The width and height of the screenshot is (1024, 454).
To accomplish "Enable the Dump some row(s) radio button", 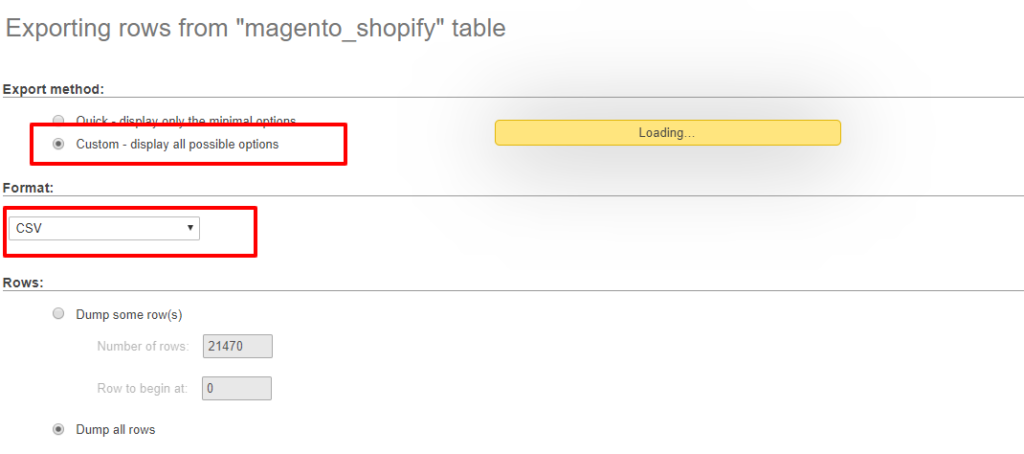I will coord(58,314).
